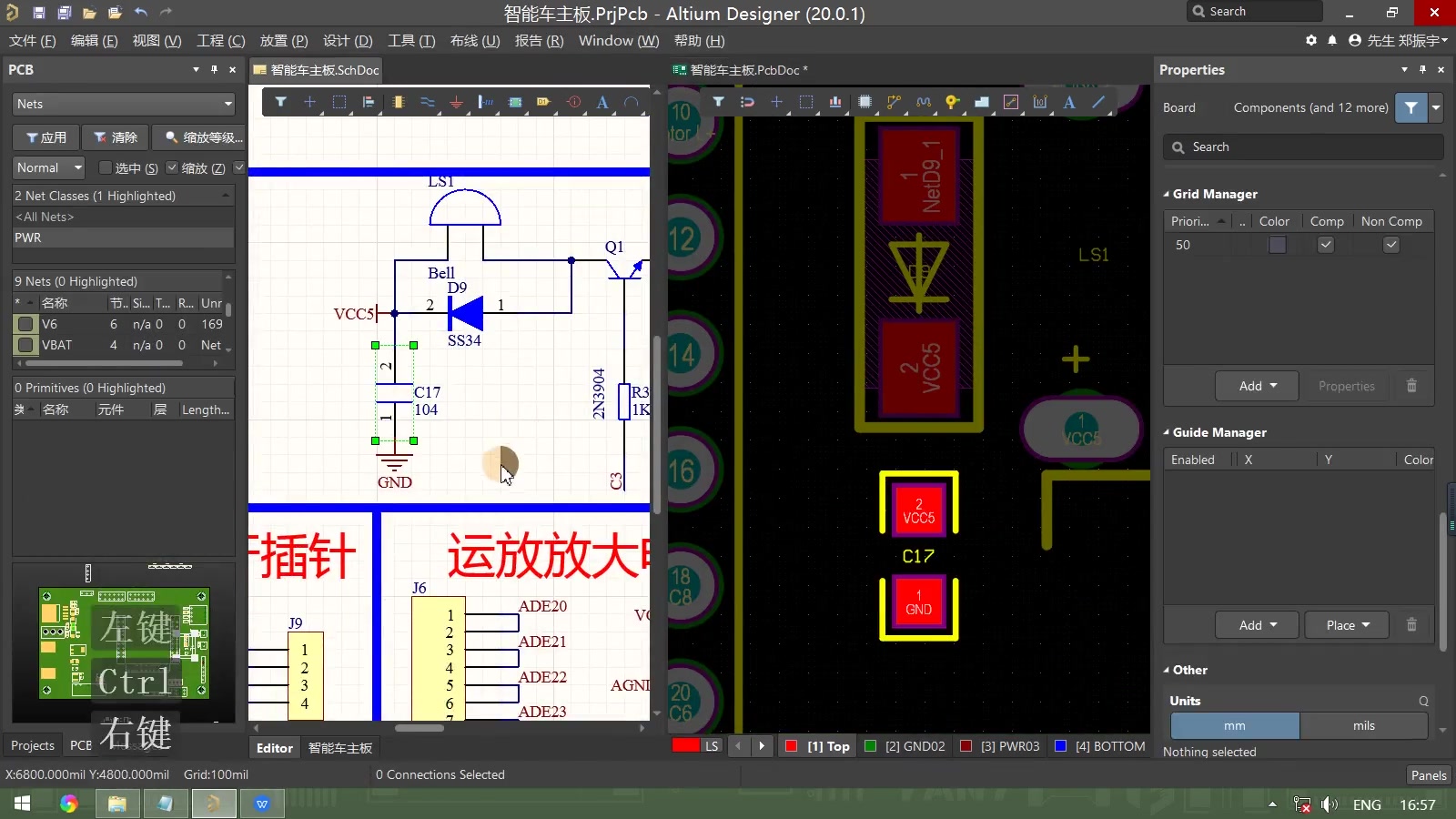Choose the schematic rectangle selection tool
This screenshot has height=819, width=1456.
339,102
